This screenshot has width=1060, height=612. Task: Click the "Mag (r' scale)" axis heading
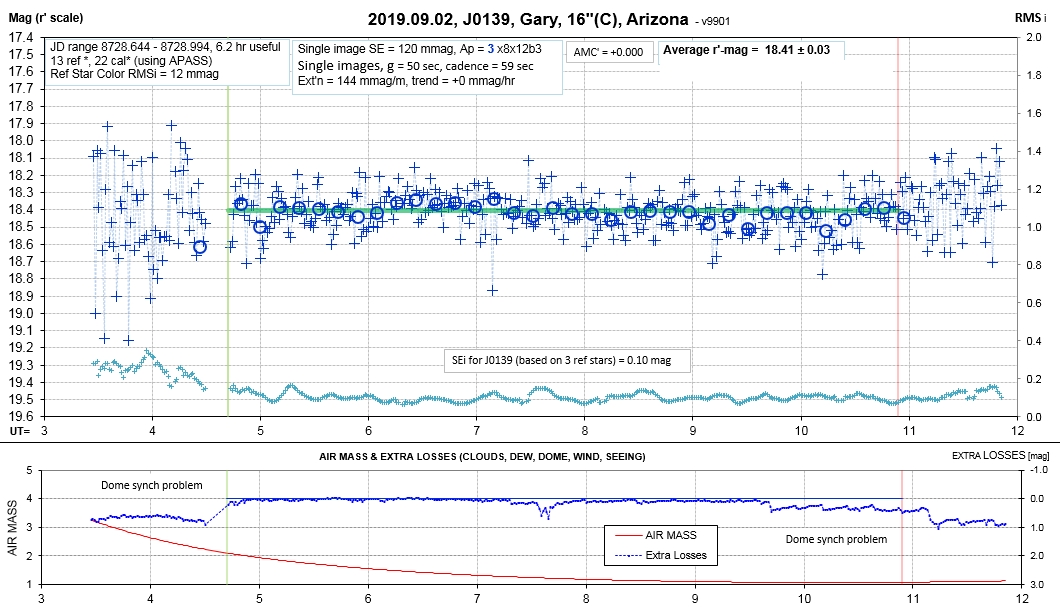(x=46, y=18)
